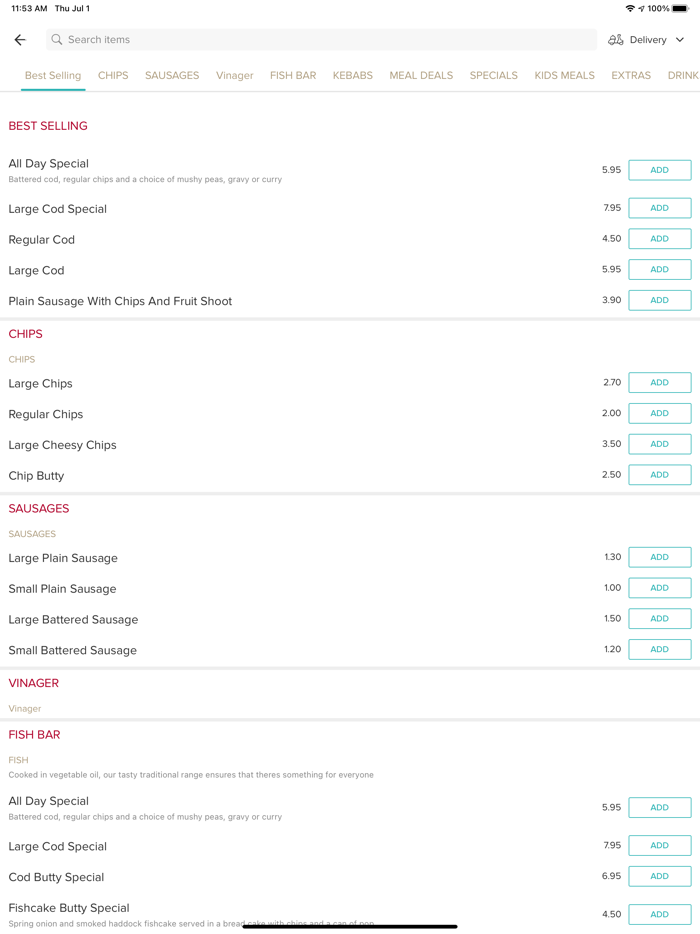Switch to the CHIPS tab
Viewport: 700px width, 934px height.
[113, 76]
